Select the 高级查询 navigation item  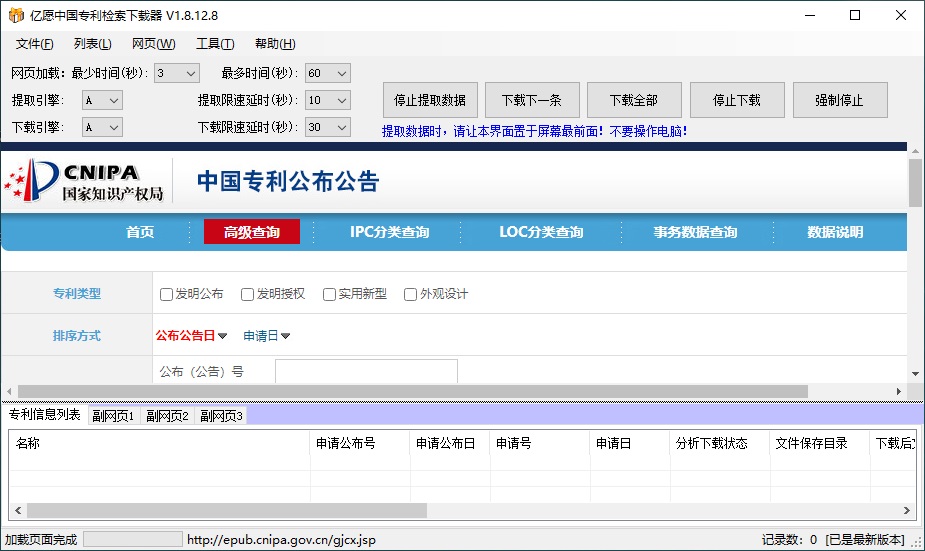pos(252,232)
